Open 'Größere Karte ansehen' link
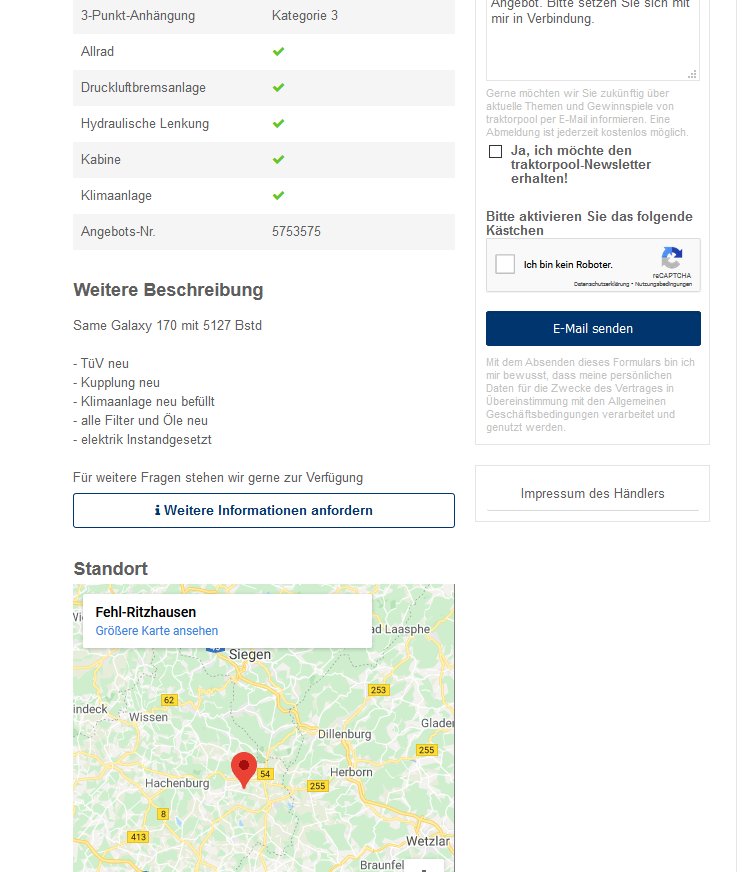Image resolution: width=750 pixels, height=872 pixels. click(157, 631)
